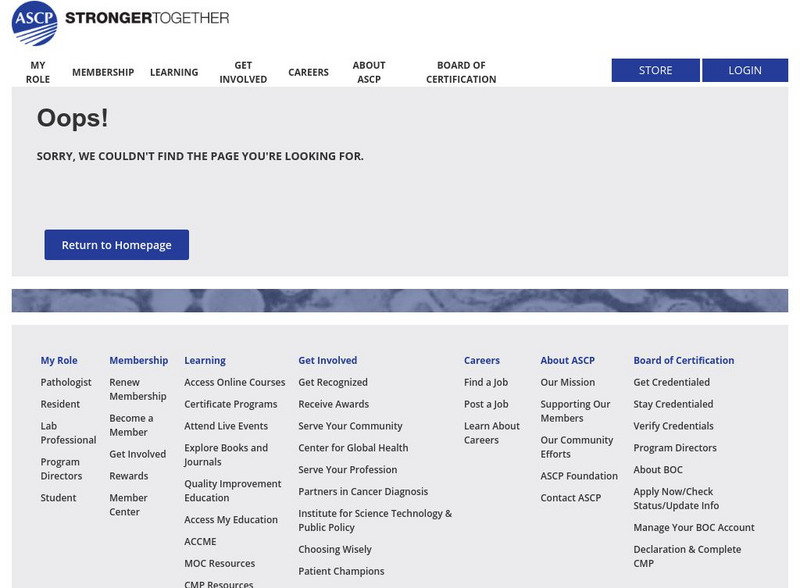Image resolution: width=800 pixels, height=588 pixels.
Task: Open Apply Now/Check Status/Update Info link
Action: click(x=676, y=499)
